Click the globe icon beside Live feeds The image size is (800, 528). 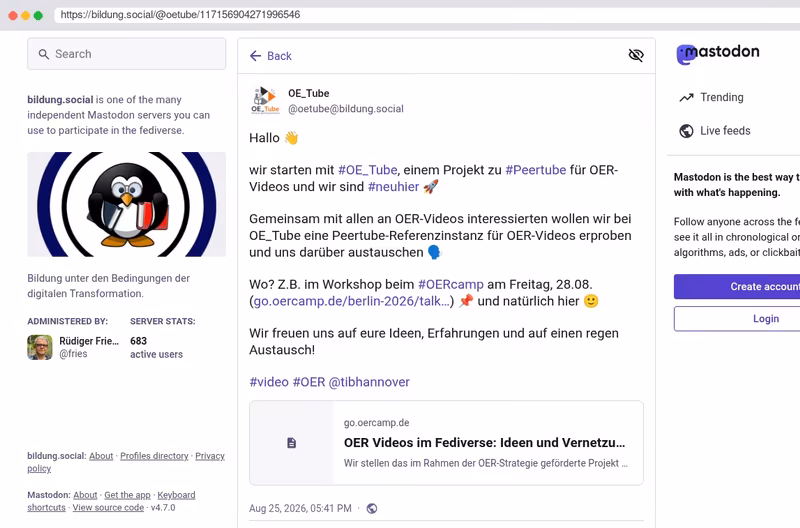[686, 131]
